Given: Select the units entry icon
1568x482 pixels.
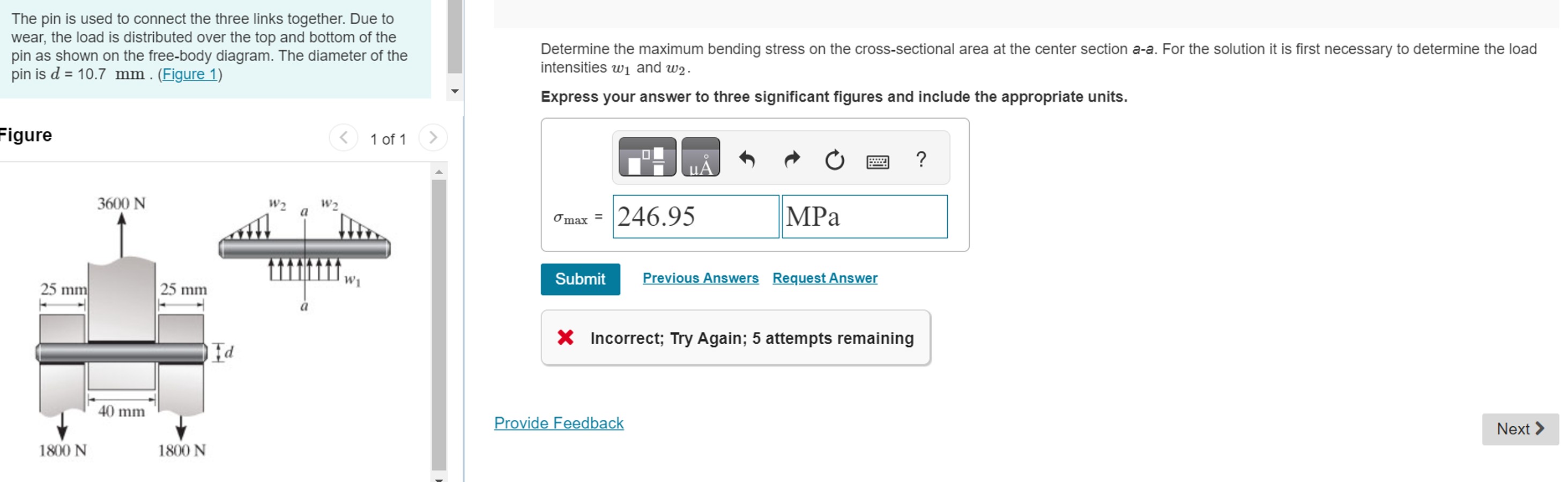Looking at the screenshot, I should [x=699, y=157].
